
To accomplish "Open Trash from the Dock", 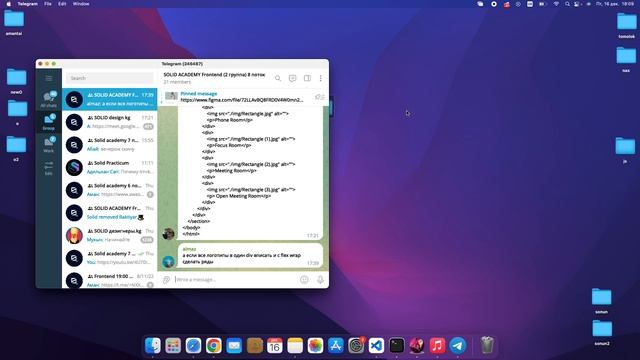I will (487, 345).
